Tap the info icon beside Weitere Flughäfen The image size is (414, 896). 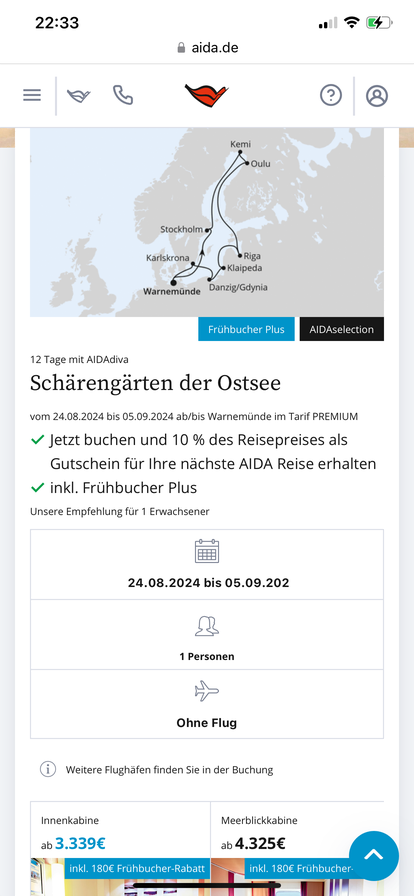point(48,769)
